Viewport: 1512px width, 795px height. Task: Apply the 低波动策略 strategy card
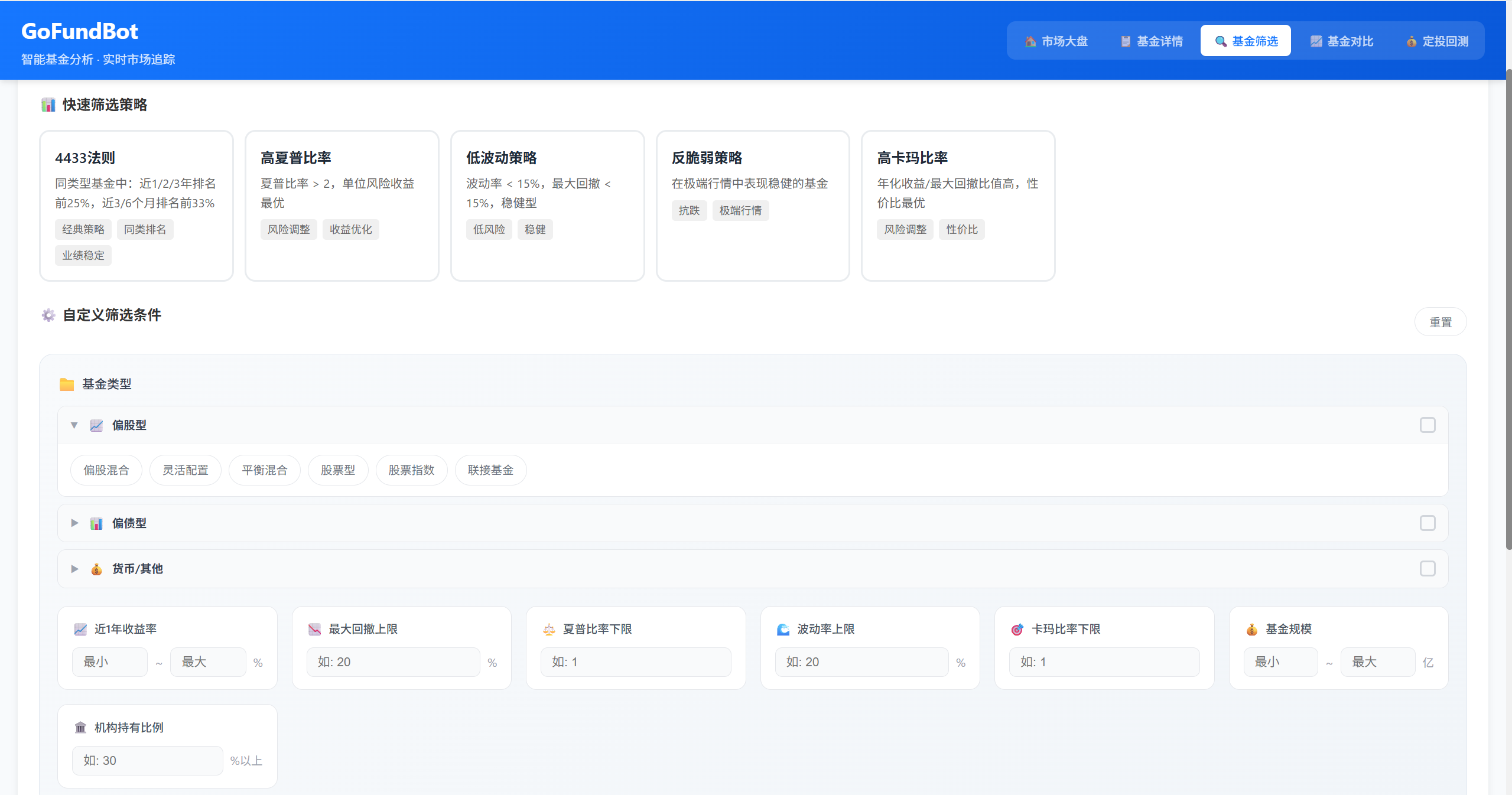[548, 206]
